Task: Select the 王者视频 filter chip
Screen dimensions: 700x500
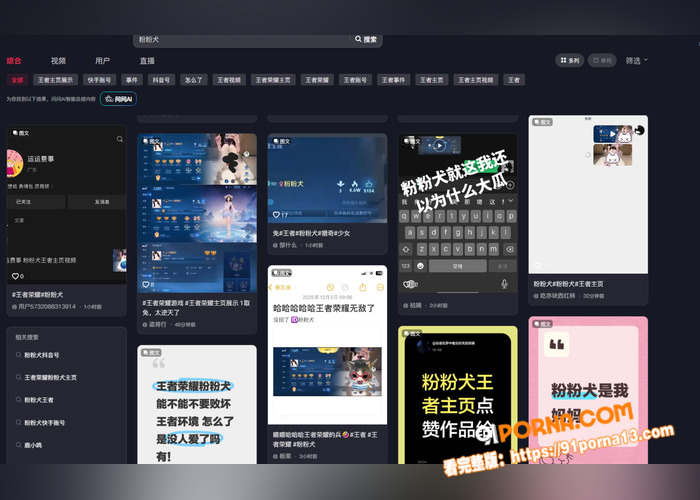Action: pyautogui.click(x=229, y=80)
